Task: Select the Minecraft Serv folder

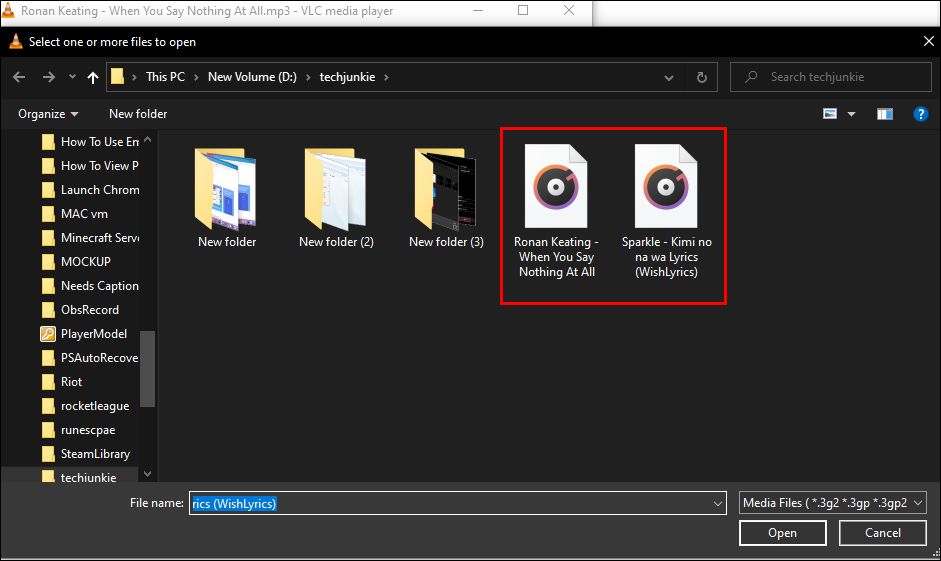Action: 90,238
